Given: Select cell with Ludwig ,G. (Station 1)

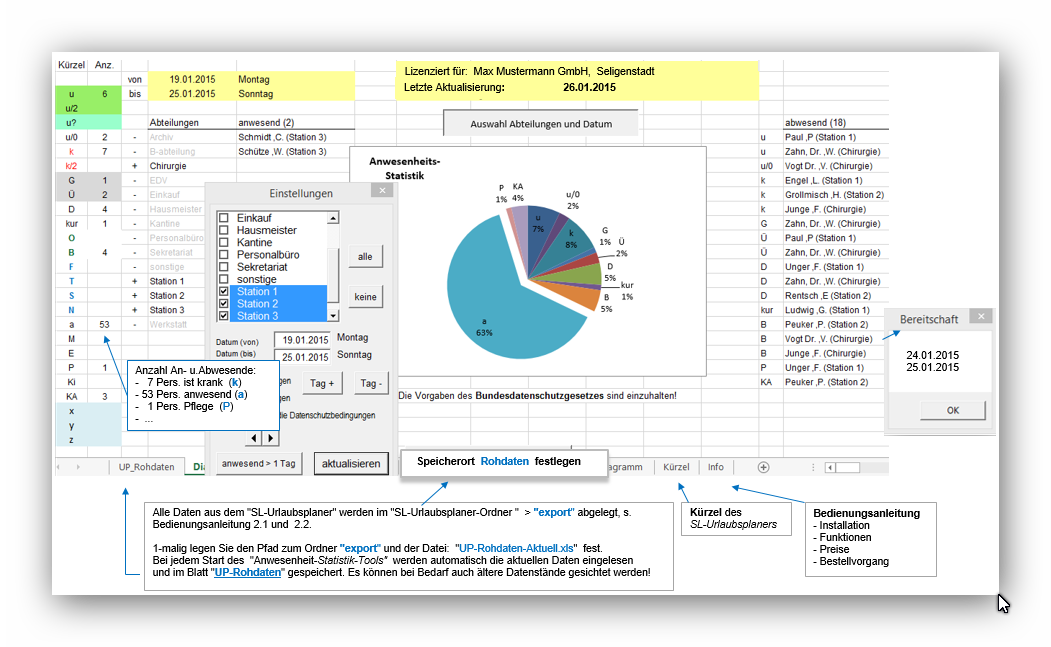Looking at the screenshot, I should [x=836, y=310].
